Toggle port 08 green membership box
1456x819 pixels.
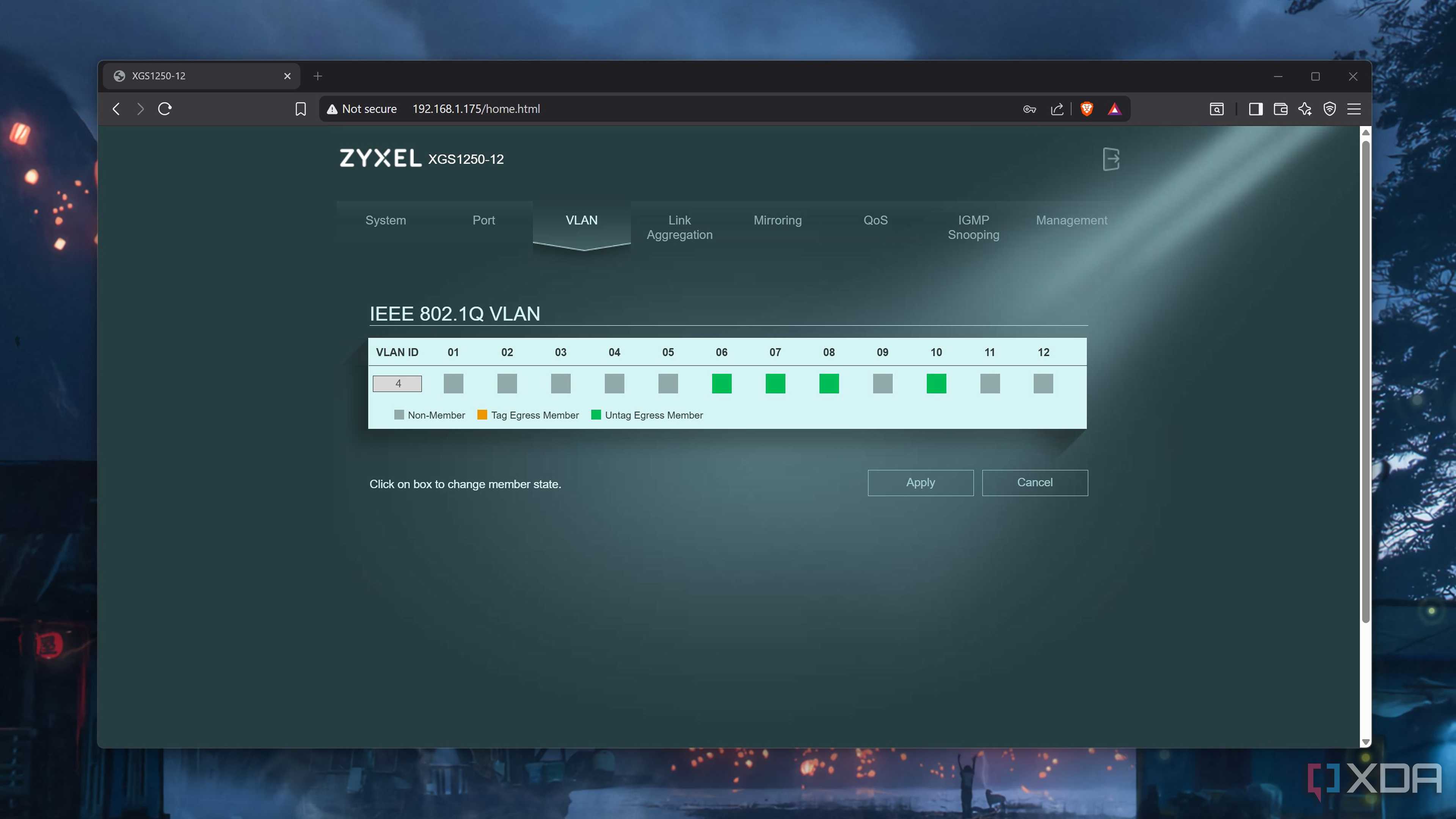click(829, 383)
